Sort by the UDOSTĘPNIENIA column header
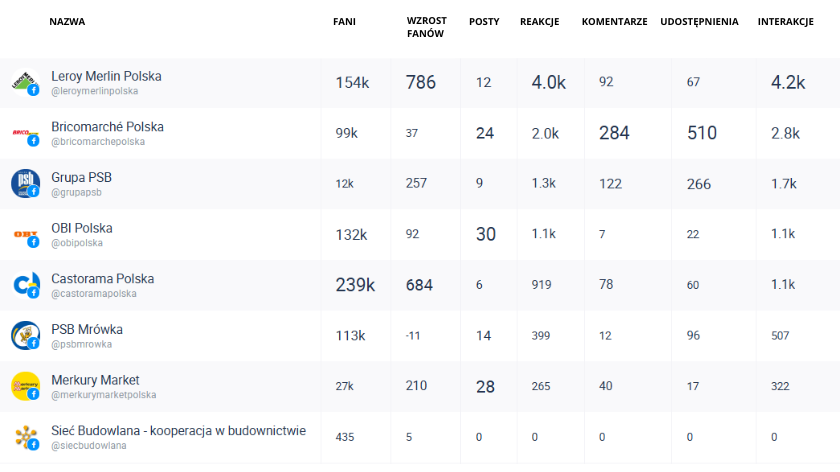This screenshot has width=840, height=472. [699, 21]
